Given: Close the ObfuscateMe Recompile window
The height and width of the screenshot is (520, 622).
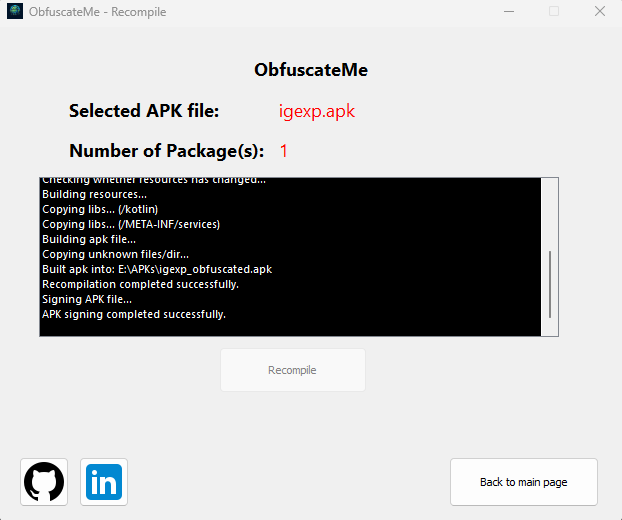Looking at the screenshot, I should [599, 12].
